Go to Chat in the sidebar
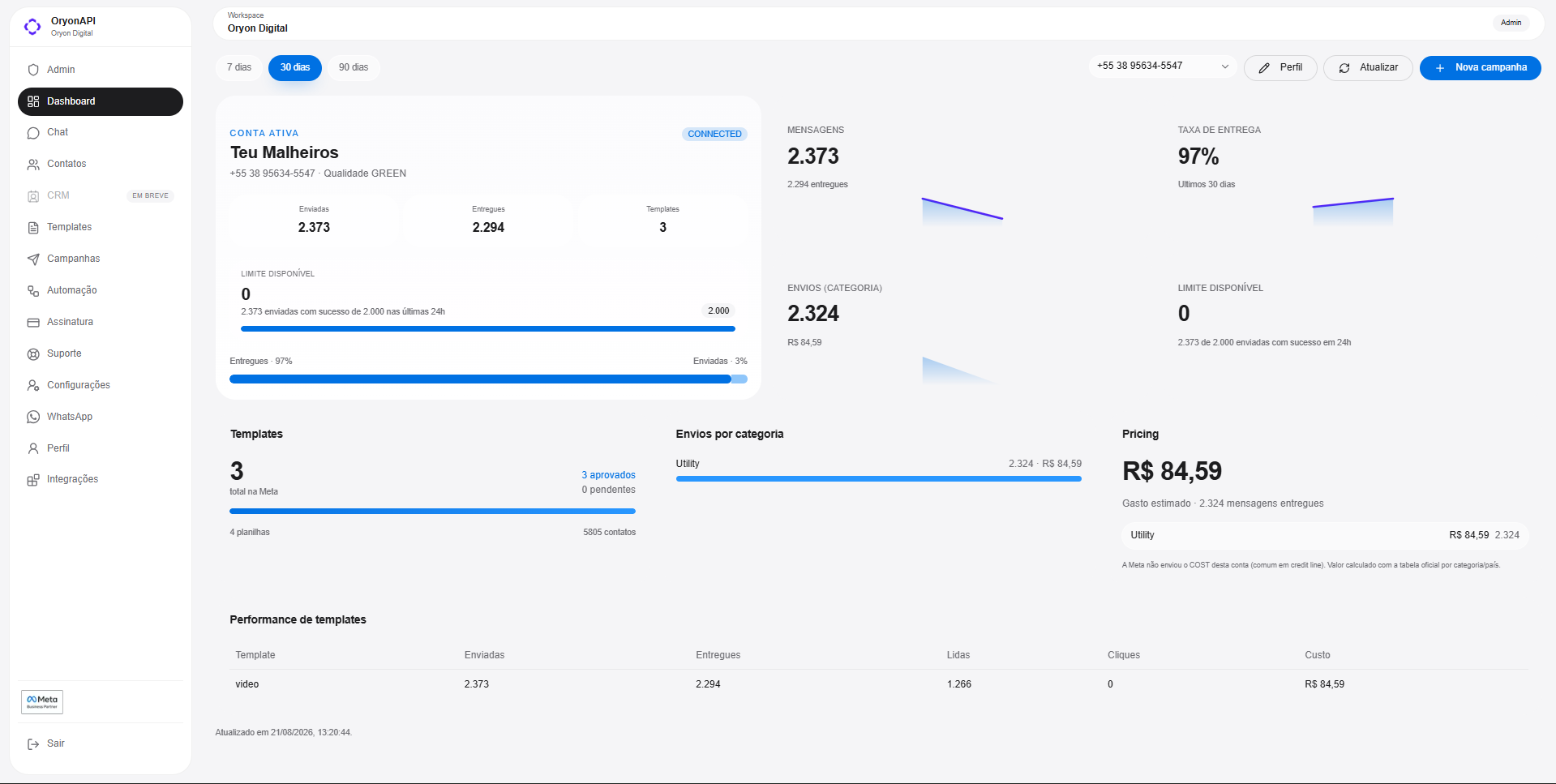The image size is (1556, 784). (101, 132)
